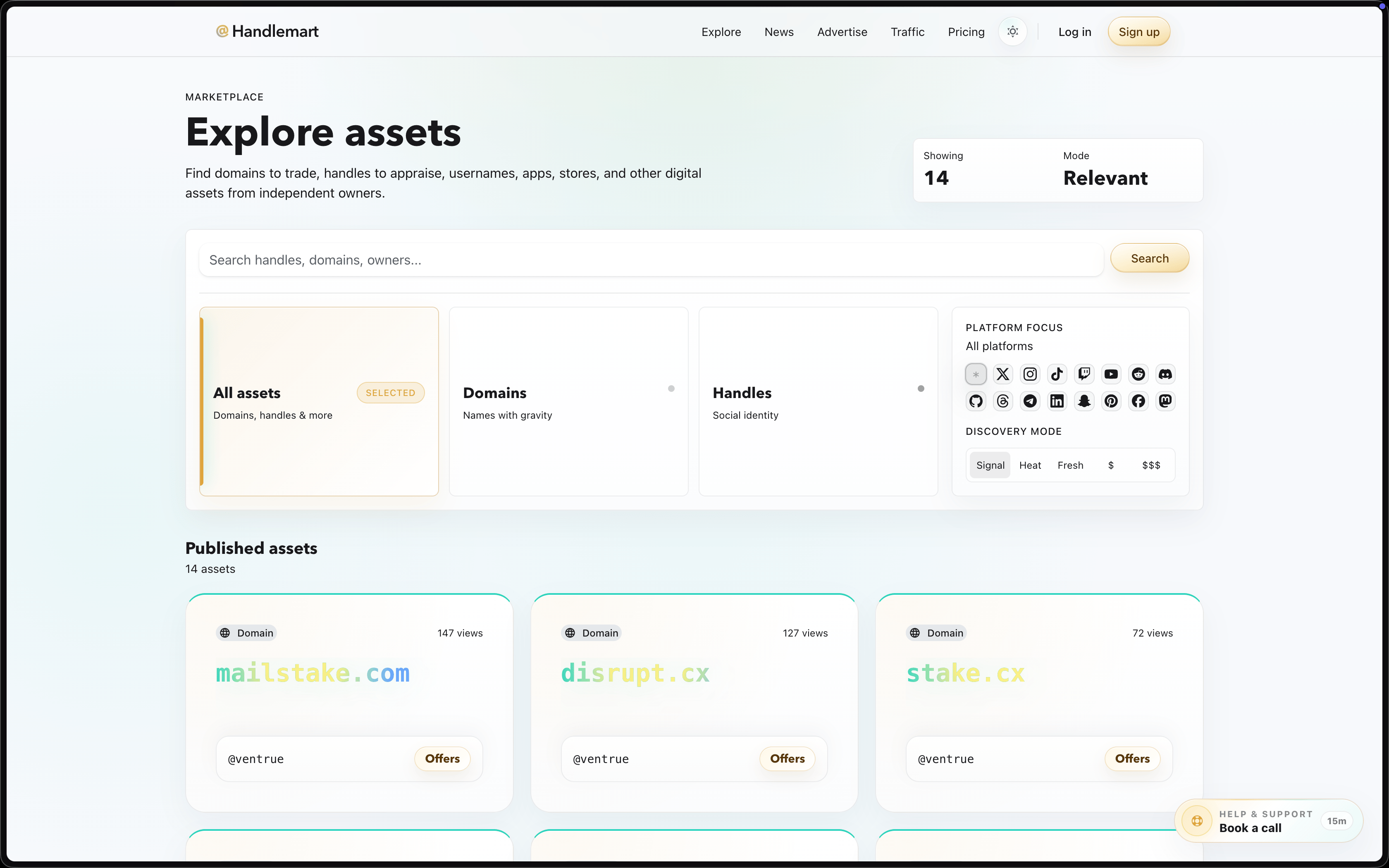
Task: Click the Sign up button
Action: pos(1139,31)
